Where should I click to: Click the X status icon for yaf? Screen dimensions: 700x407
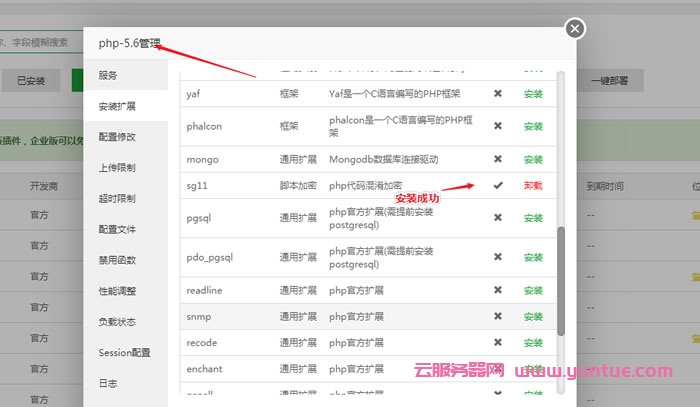point(497,94)
